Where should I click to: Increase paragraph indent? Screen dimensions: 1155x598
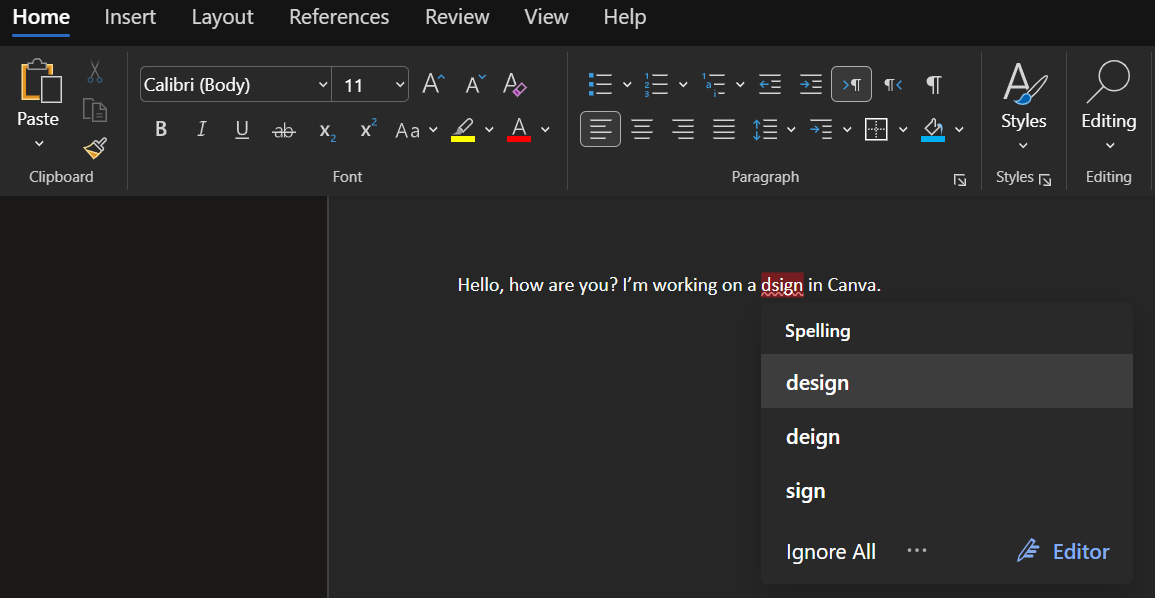click(810, 85)
